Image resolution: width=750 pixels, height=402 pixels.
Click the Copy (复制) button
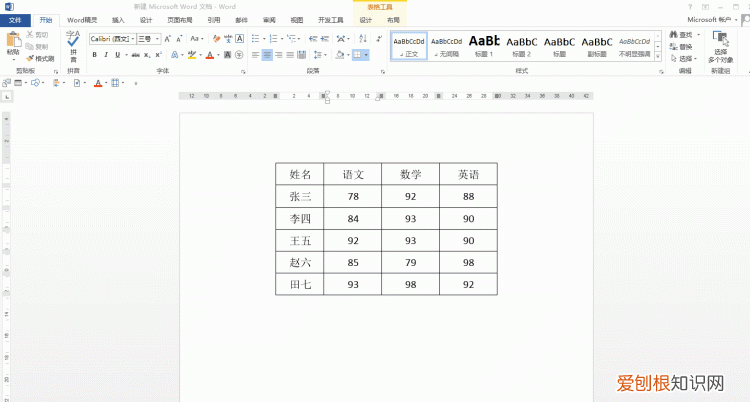(36, 46)
